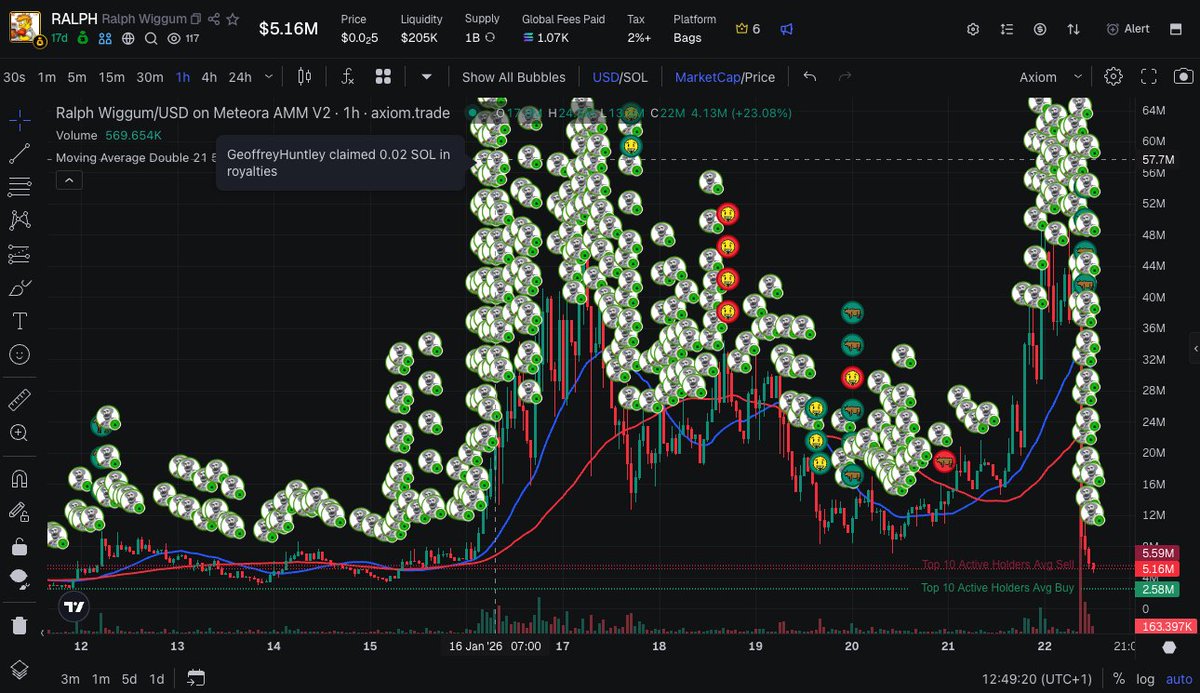Viewport: 1200px width, 693px height.
Task: Toggle log scale on price axis
Action: 1145,679
